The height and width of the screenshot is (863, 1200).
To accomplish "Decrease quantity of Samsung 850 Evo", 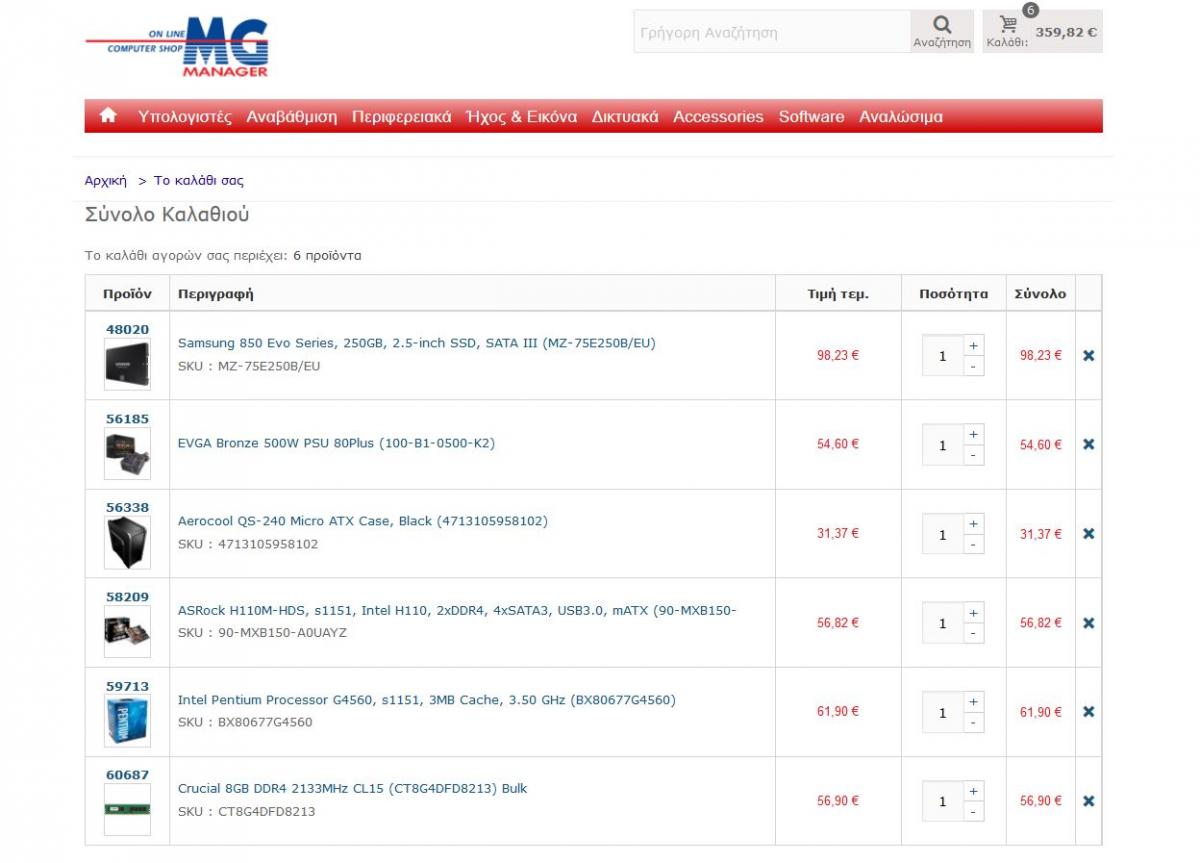I will 973,366.
